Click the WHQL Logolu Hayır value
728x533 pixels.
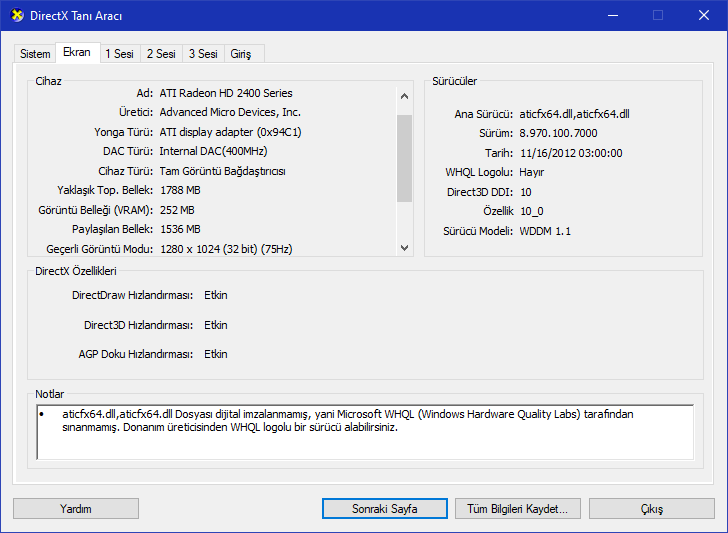[x=531, y=172]
